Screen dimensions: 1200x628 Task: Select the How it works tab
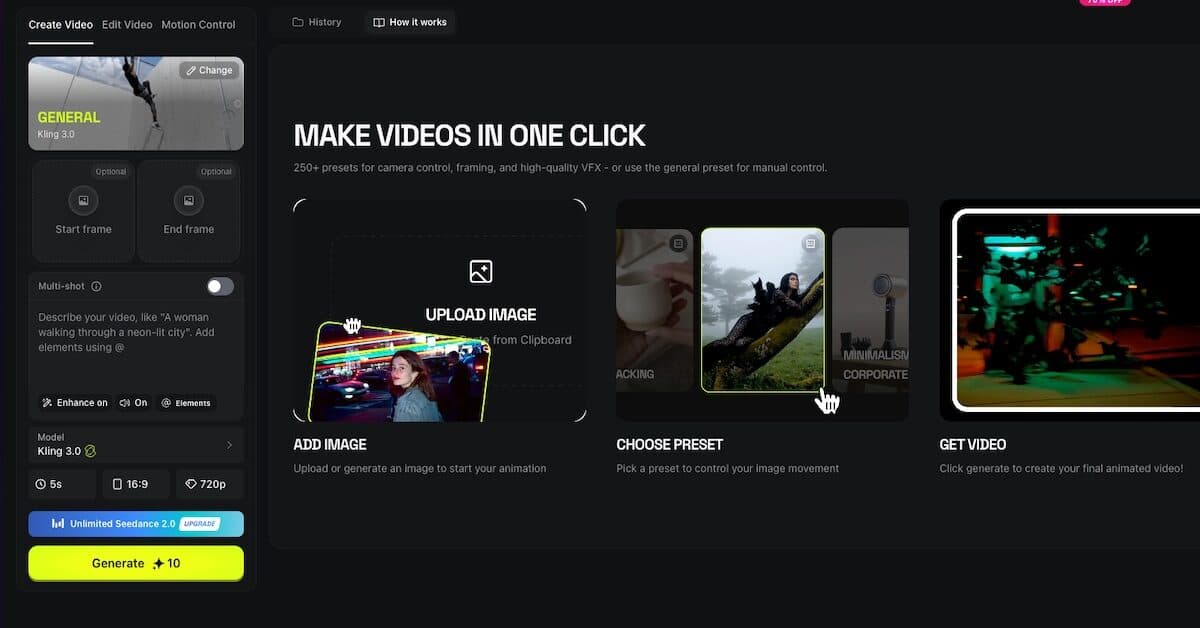tap(410, 22)
